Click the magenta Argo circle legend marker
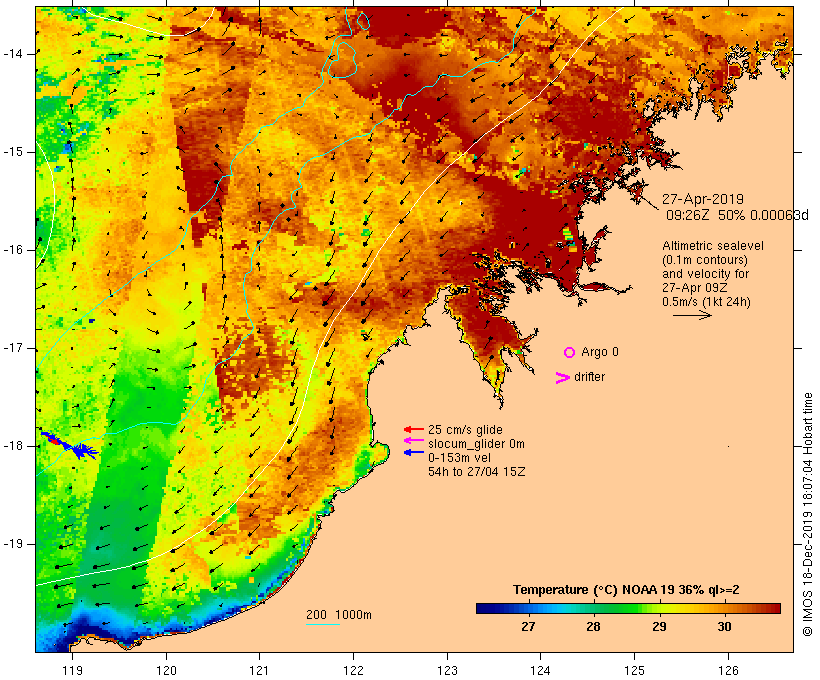This screenshot has width=820, height=680. [570, 353]
